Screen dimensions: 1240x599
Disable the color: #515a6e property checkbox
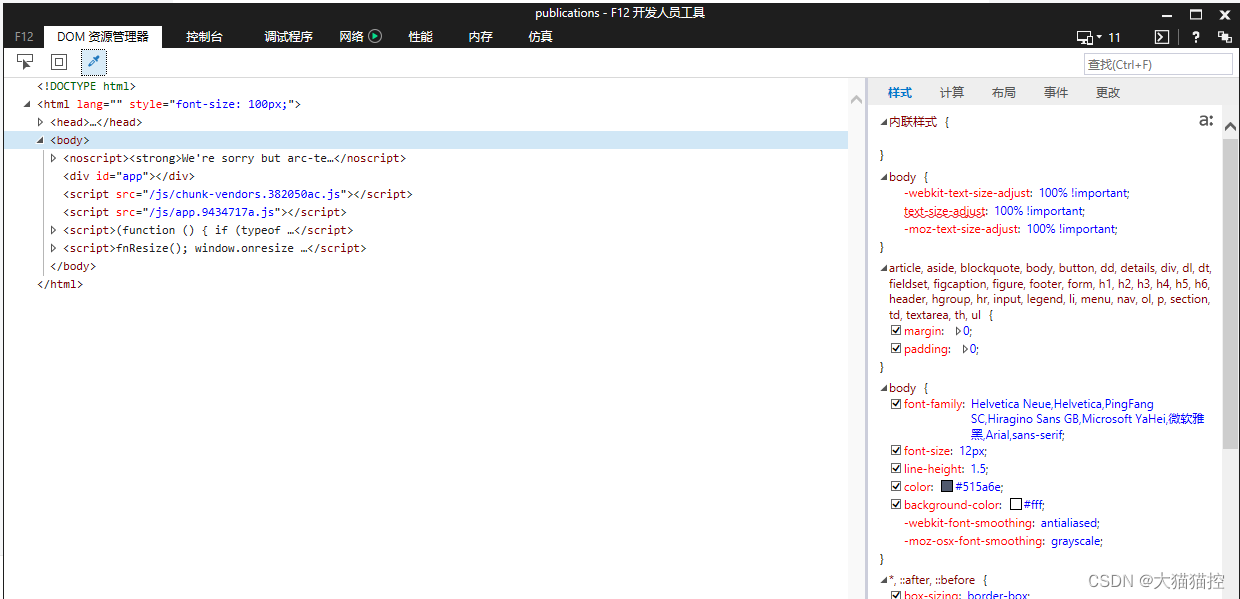tap(896, 486)
